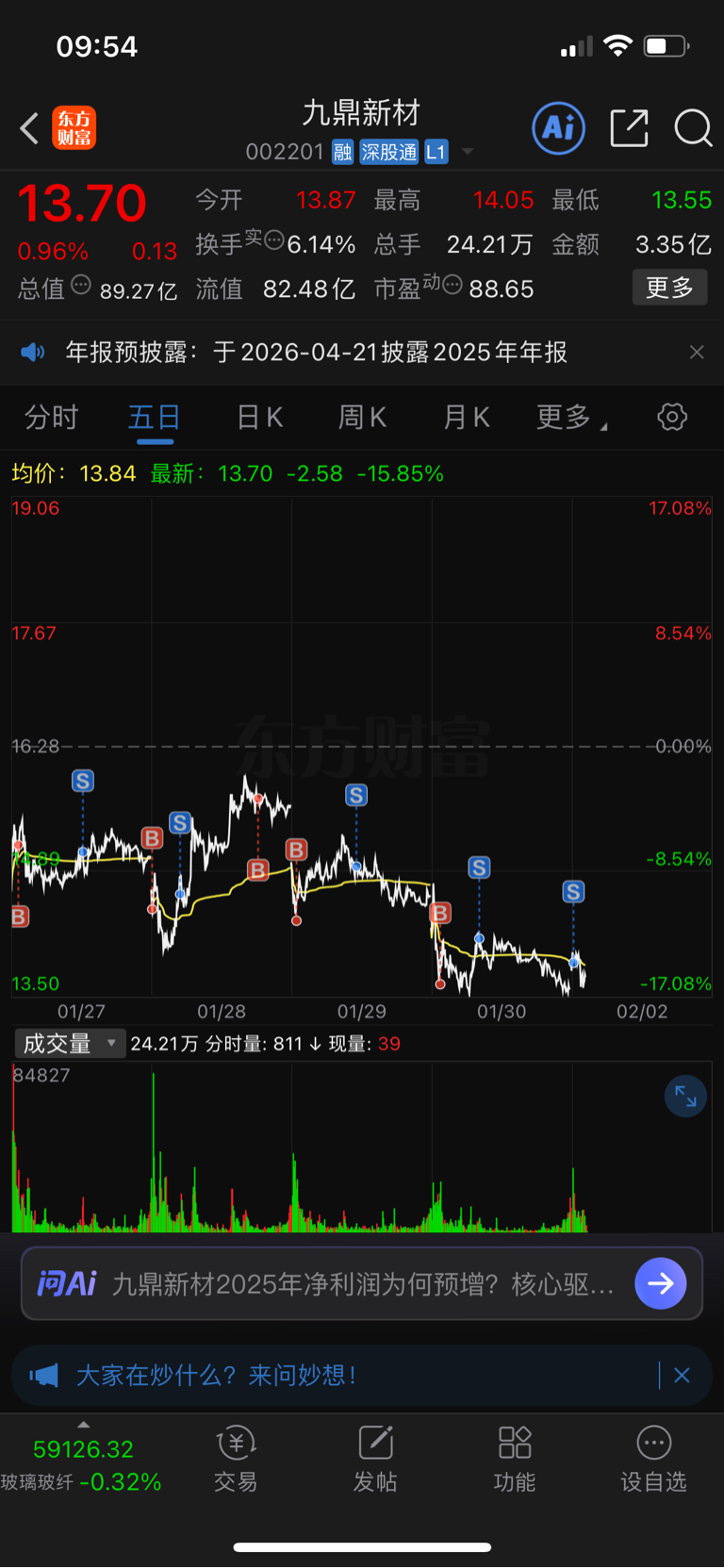
Task: Expand the volume chart fullscreen icon
Action: 685,1097
